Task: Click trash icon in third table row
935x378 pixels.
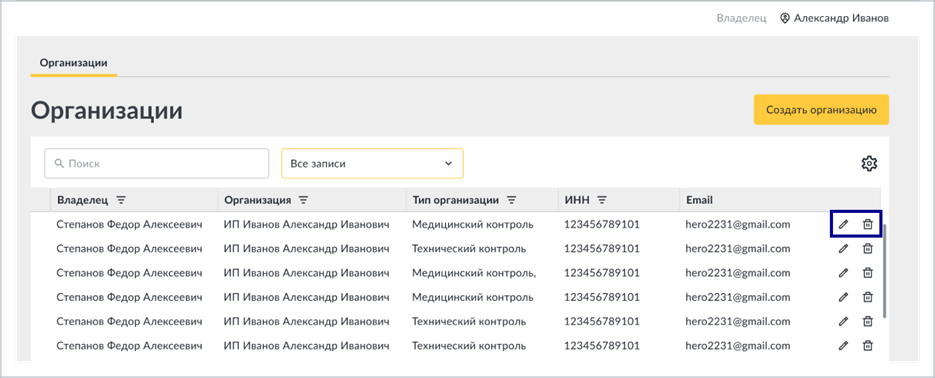Action: 868,272
